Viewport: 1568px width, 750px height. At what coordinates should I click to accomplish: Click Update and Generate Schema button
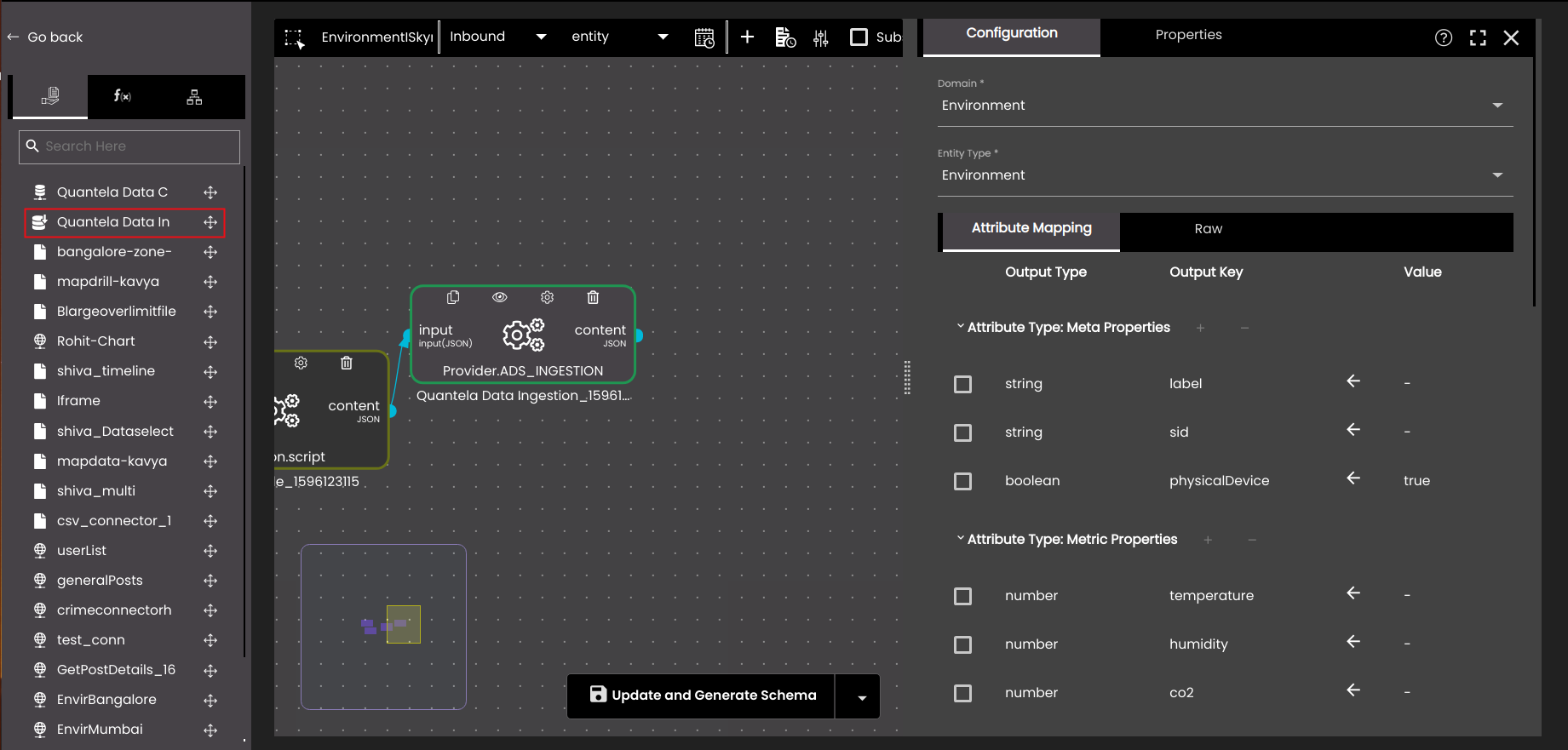tap(701, 696)
